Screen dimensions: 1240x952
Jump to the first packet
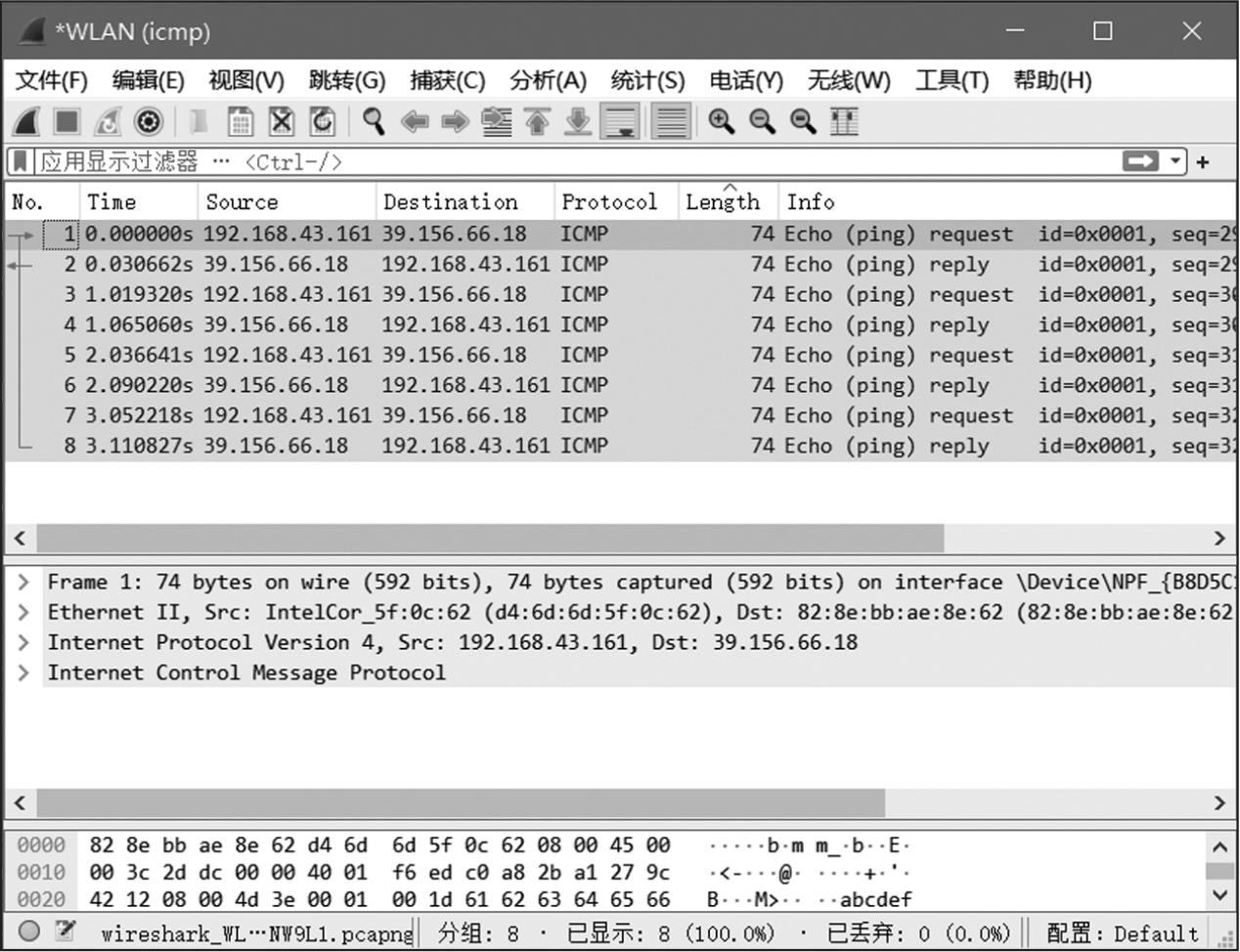tap(538, 121)
